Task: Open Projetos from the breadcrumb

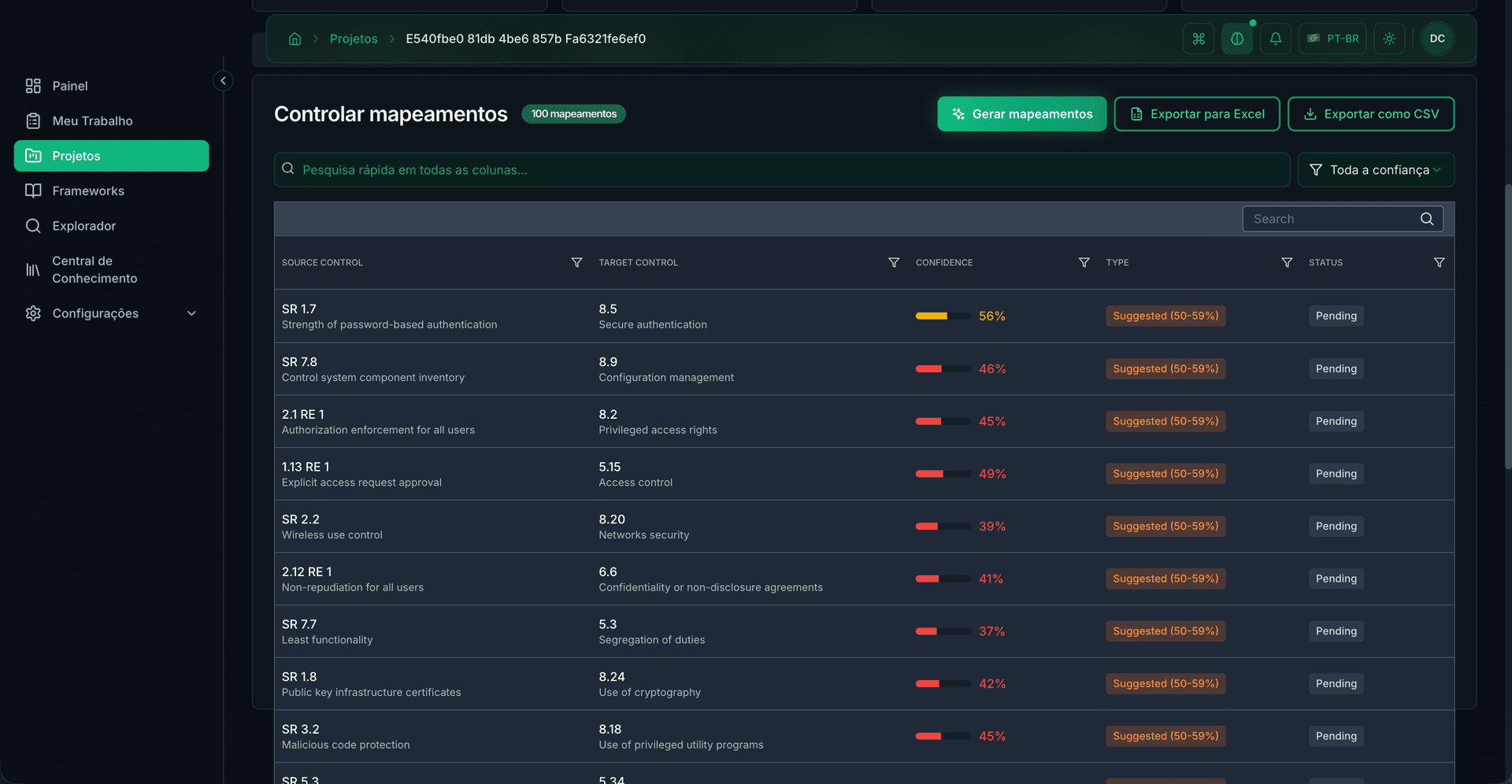Action: pyautogui.click(x=354, y=38)
